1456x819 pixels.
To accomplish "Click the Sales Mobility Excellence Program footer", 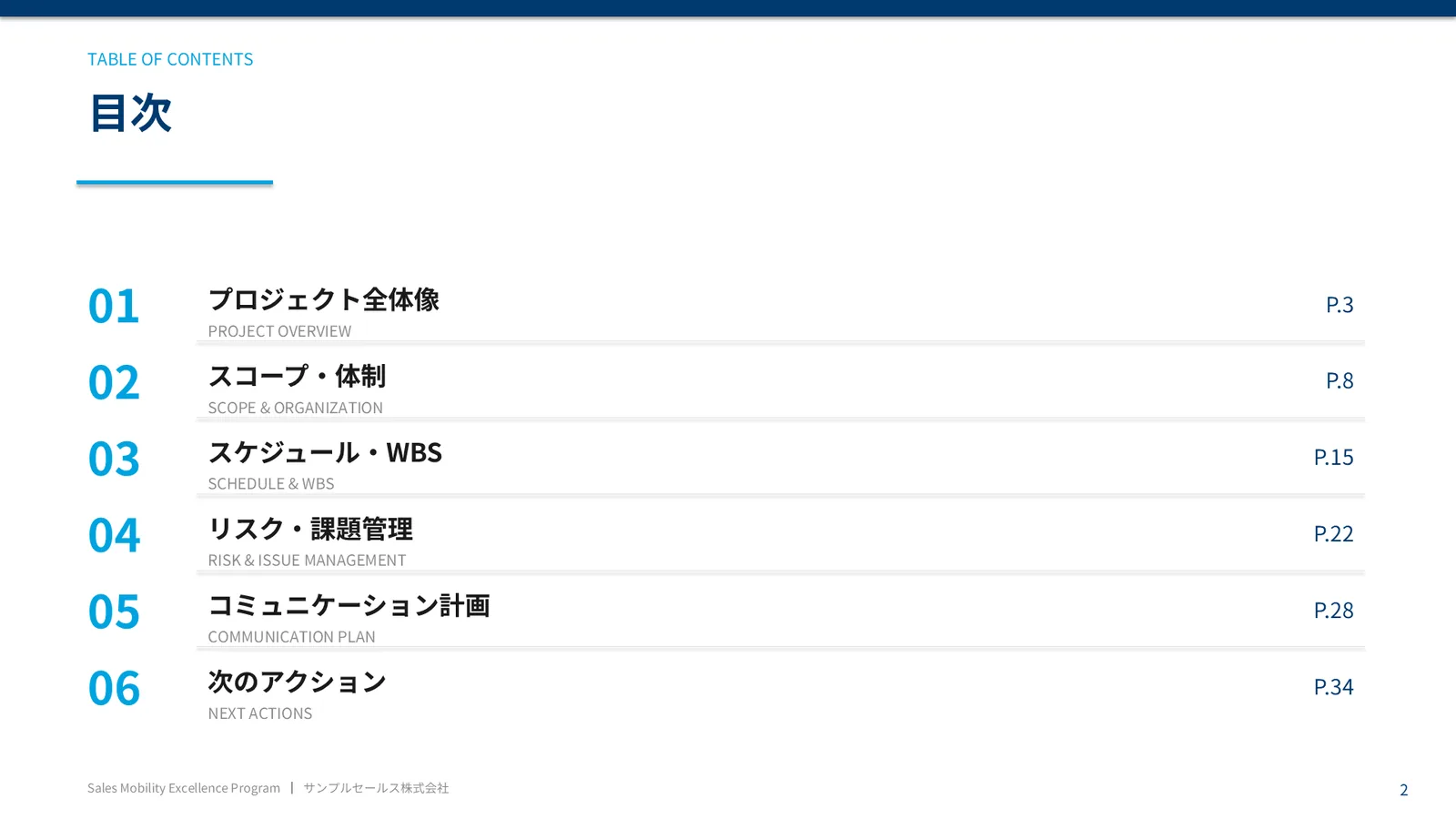I will (x=184, y=788).
